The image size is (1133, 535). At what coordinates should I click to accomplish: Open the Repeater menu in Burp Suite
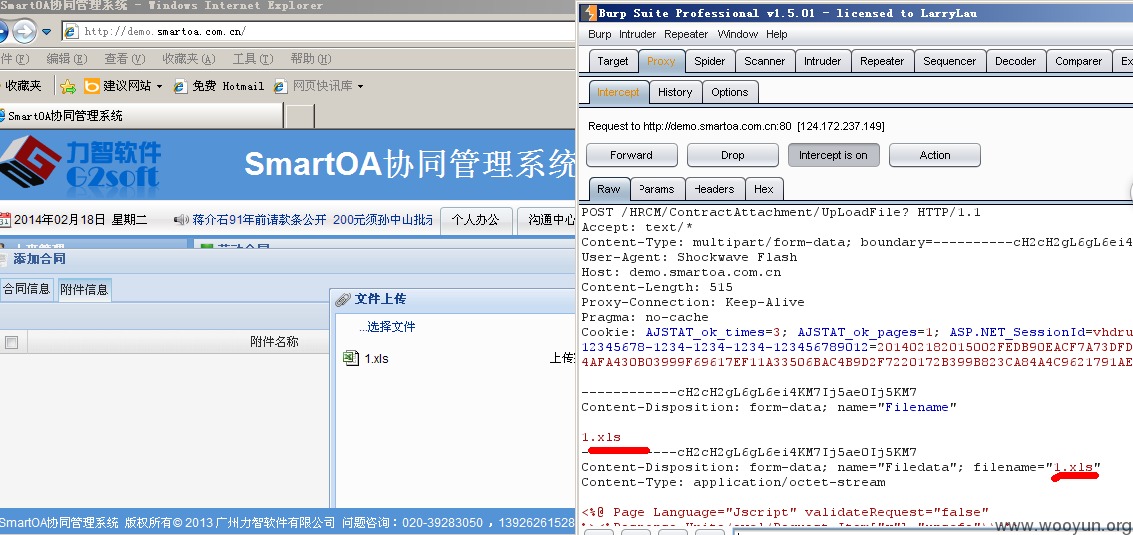[x=686, y=34]
